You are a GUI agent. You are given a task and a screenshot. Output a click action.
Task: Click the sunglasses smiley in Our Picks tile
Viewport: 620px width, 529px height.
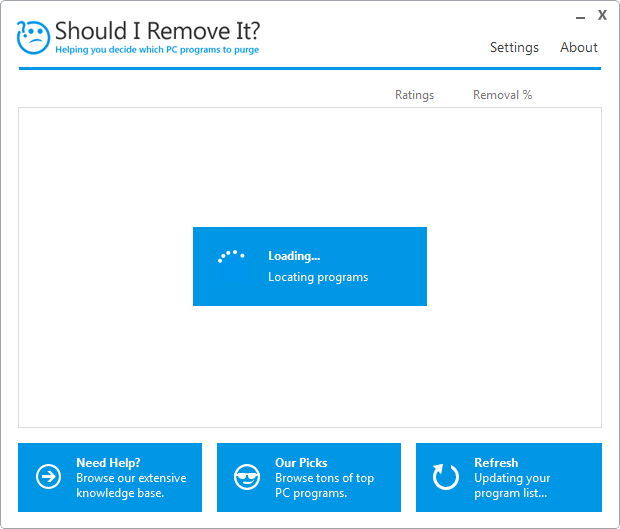(247, 477)
